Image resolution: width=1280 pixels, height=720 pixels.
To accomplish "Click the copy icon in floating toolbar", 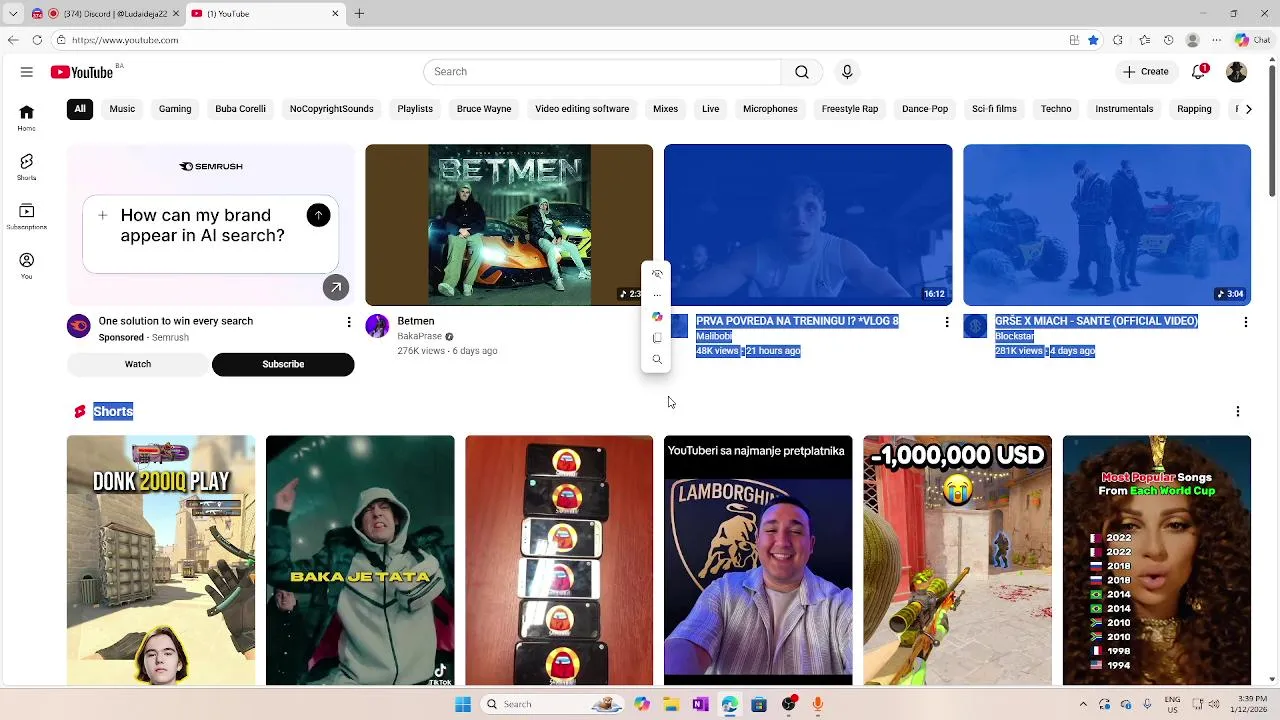I will [657, 338].
